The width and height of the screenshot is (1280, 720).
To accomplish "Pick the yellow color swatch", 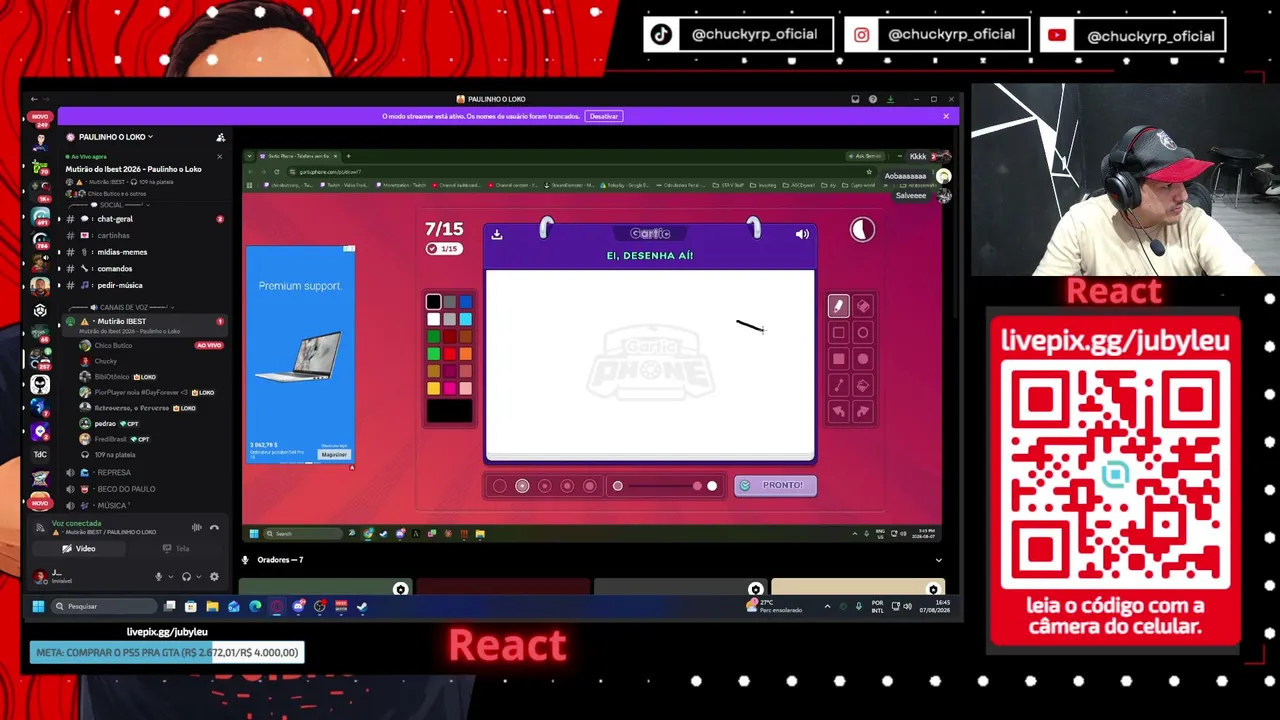I will pos(433,388).
